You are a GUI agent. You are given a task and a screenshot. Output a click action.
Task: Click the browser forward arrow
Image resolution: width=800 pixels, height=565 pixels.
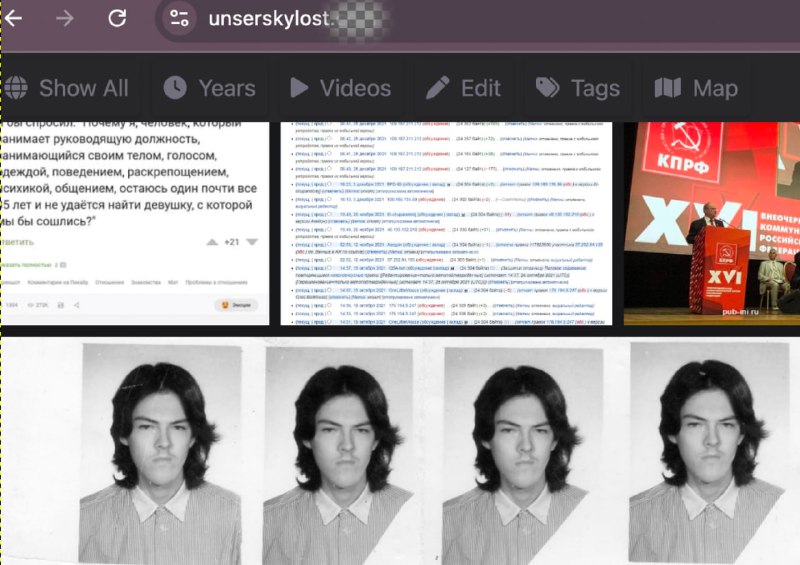65,18
